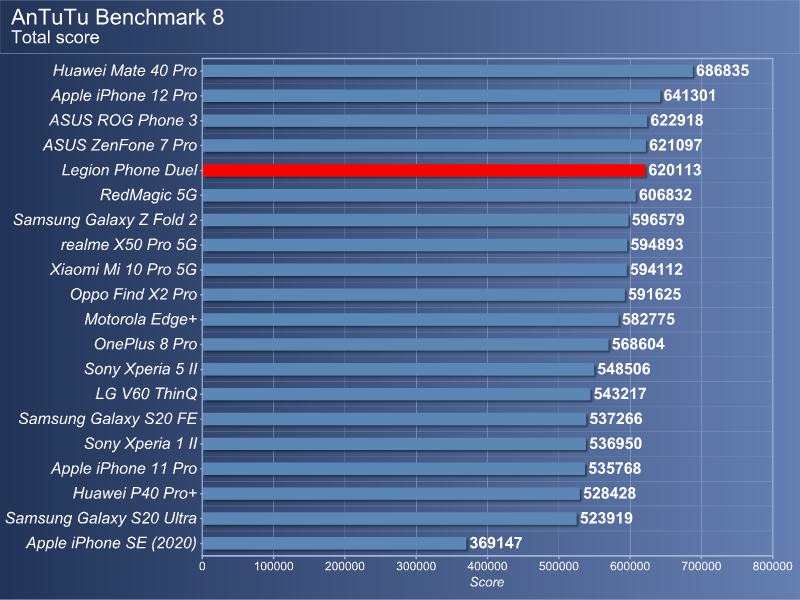Select the Huawei P40 Pro+ label
Viewport: 800px width, 600px height.
(135, 493)
